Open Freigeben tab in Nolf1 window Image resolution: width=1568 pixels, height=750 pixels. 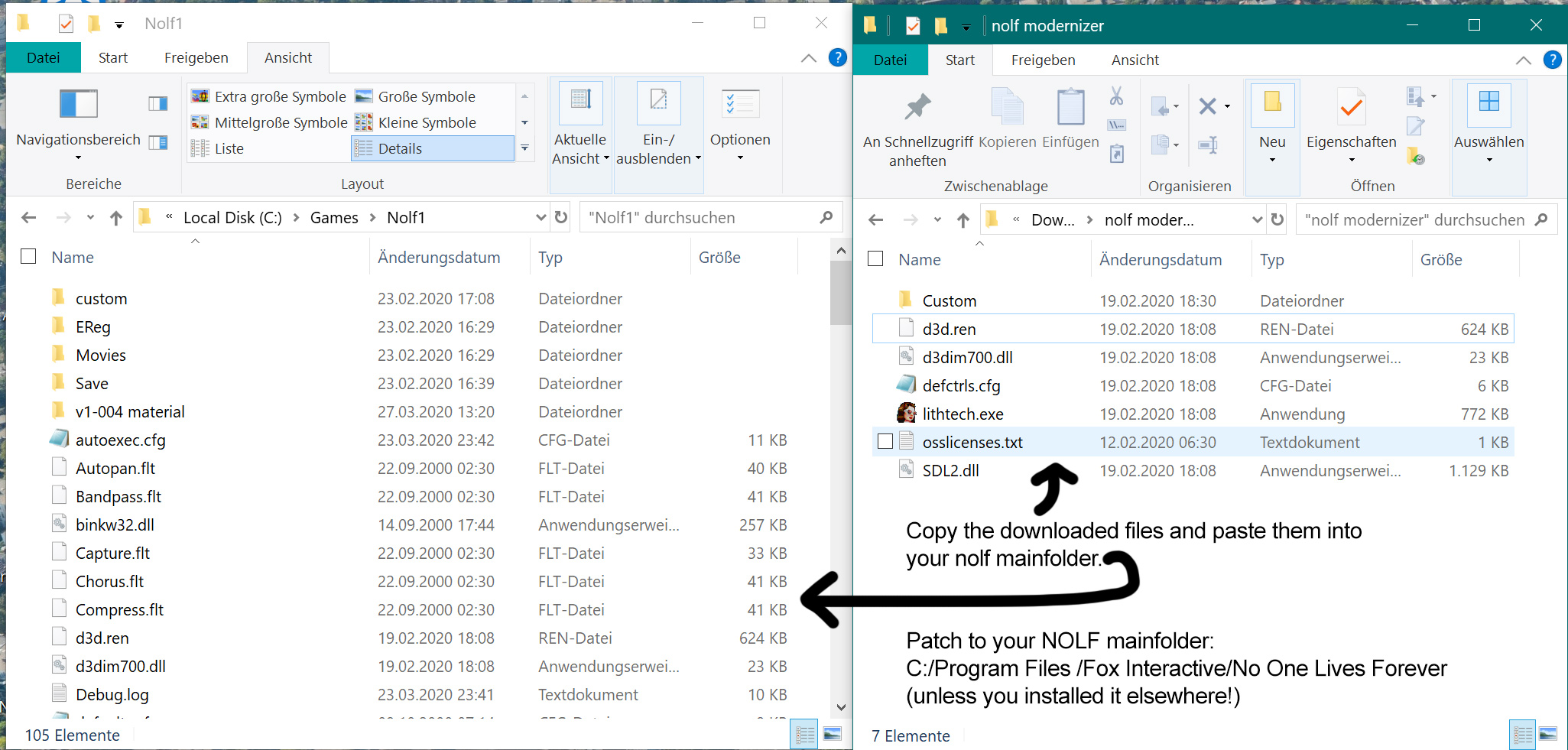(x=196, y=57)
